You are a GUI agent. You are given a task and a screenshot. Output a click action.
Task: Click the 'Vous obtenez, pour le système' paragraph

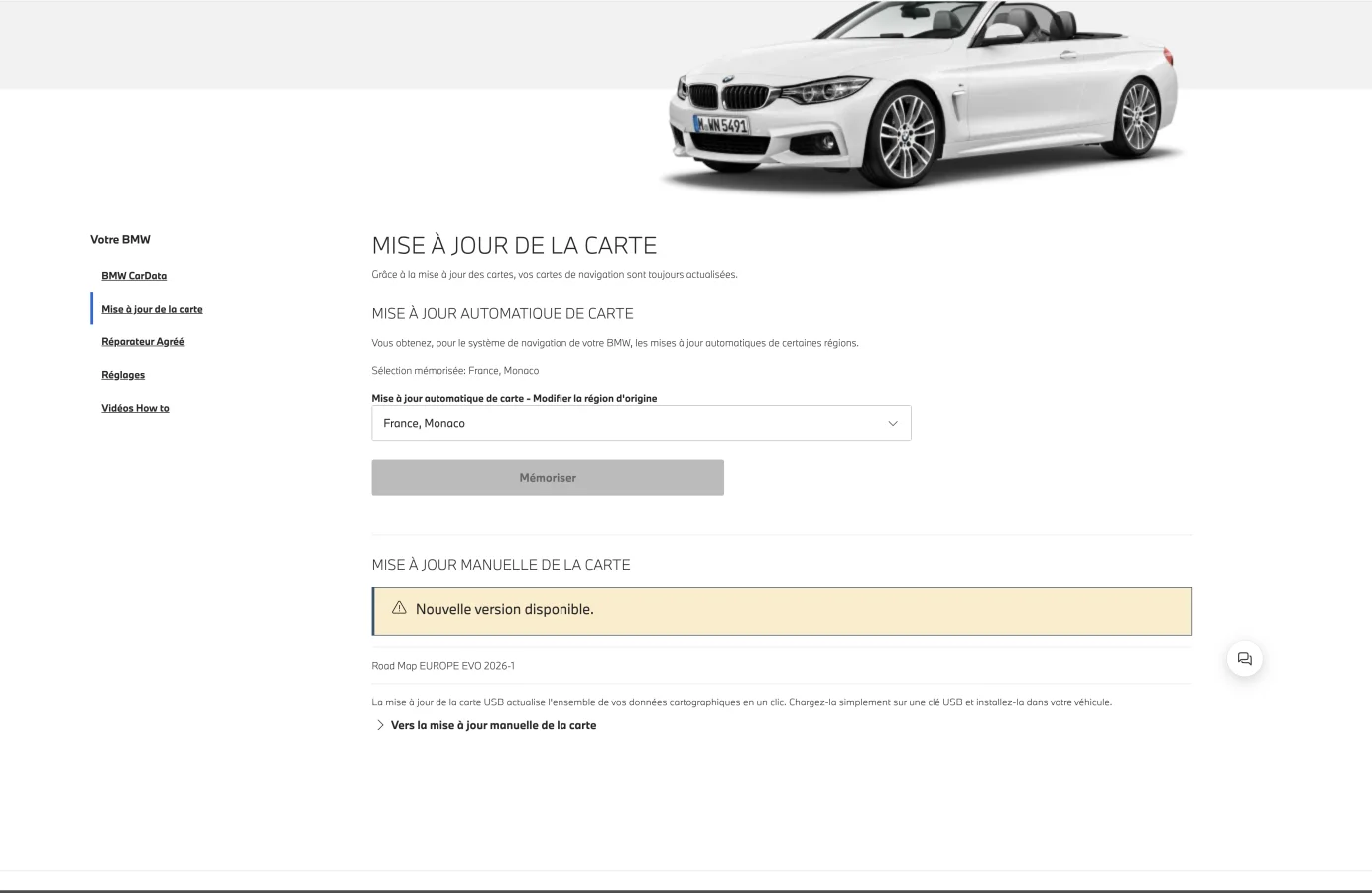(x=615, y=343)
